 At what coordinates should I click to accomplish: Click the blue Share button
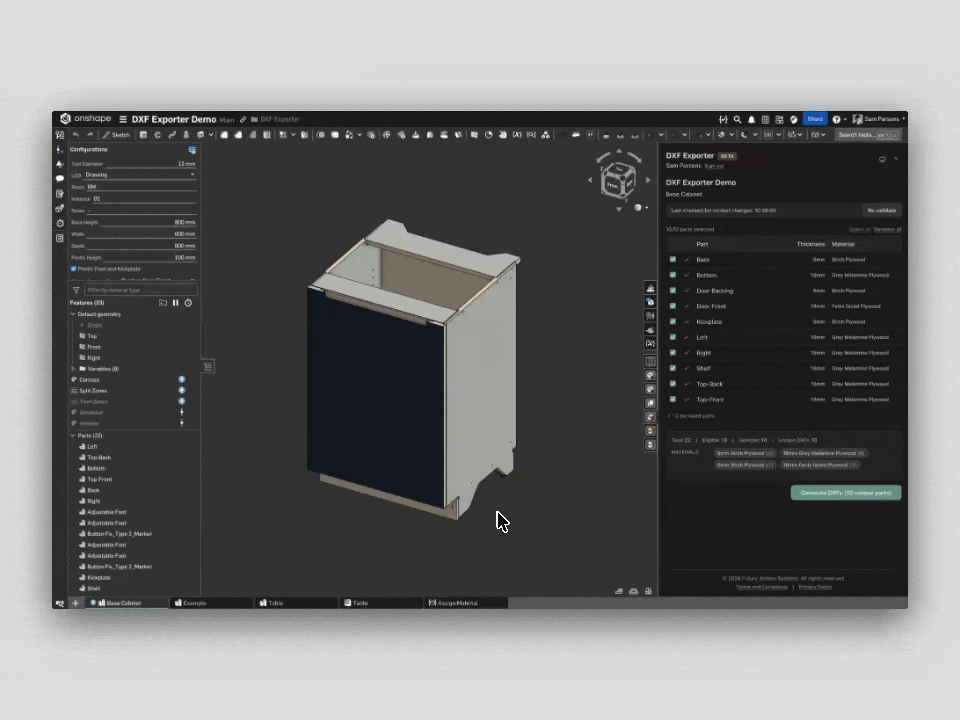point(815,119)
